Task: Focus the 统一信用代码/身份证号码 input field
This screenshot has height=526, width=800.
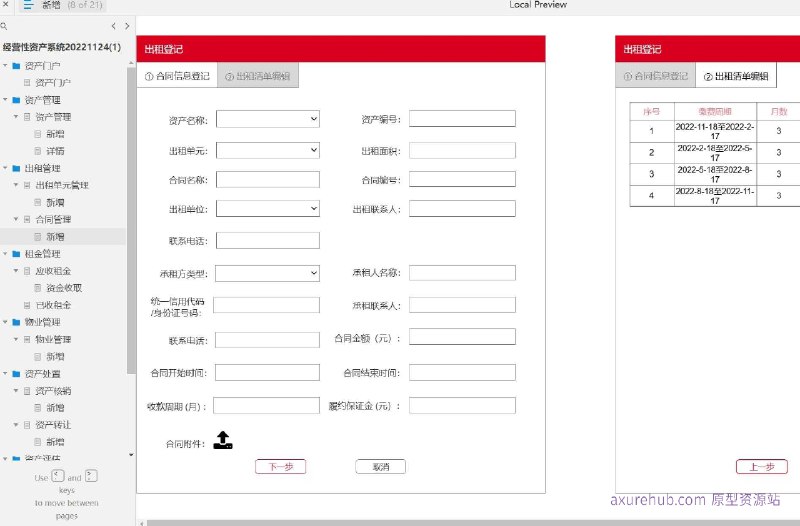Action: tap(266, 305)
